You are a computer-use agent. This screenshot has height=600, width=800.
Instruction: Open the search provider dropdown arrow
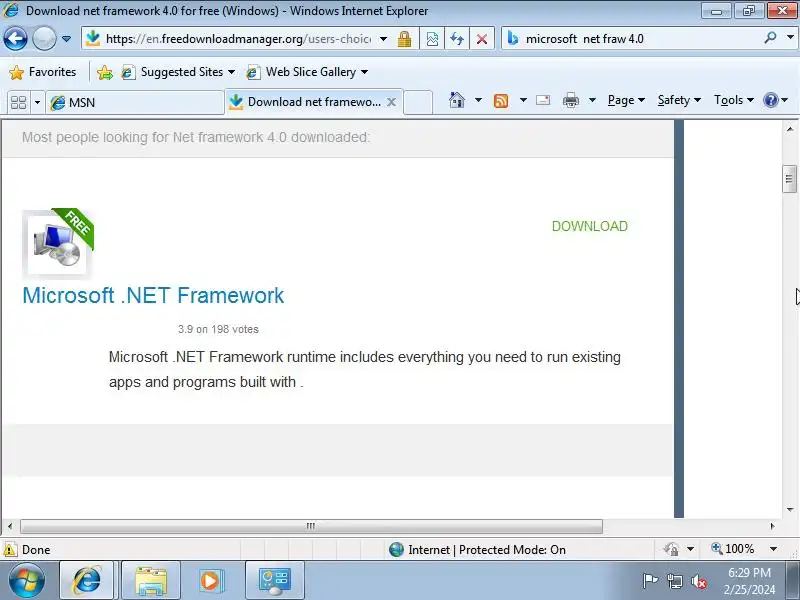click(x=790, y=38)
